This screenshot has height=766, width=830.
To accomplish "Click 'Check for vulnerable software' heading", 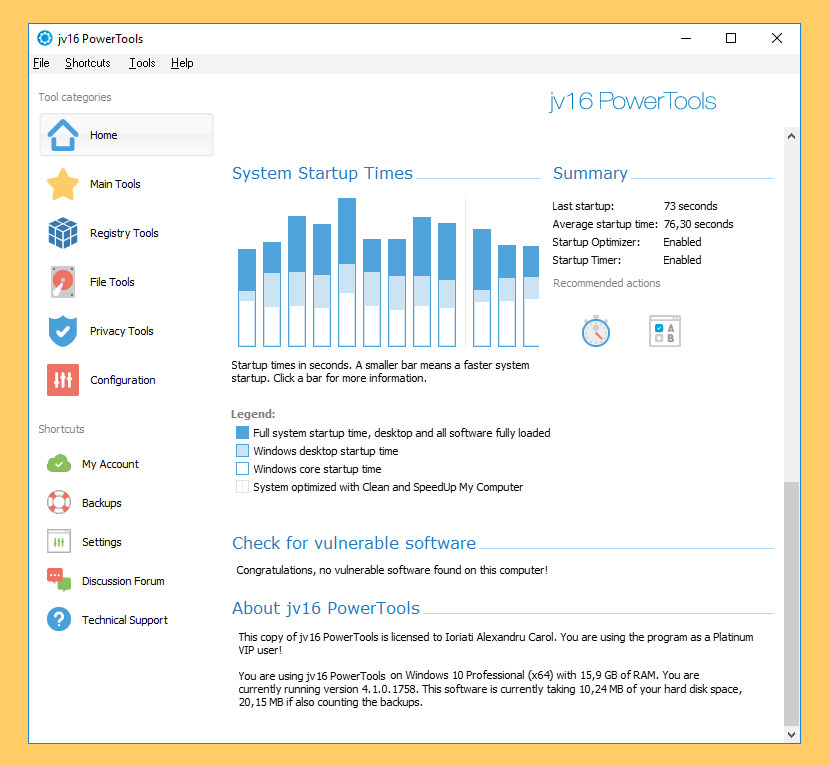I will point(354,543).
